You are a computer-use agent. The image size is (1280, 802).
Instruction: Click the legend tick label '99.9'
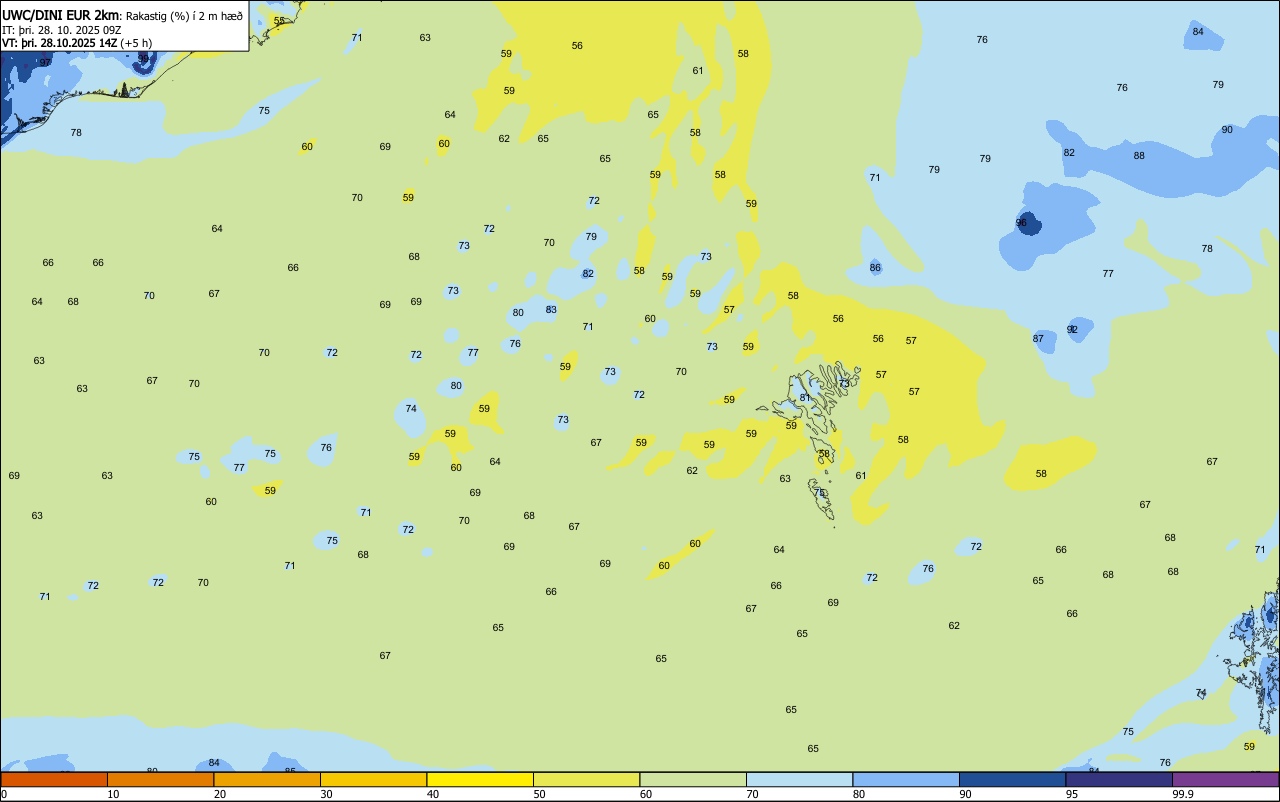pos(1183,794)
